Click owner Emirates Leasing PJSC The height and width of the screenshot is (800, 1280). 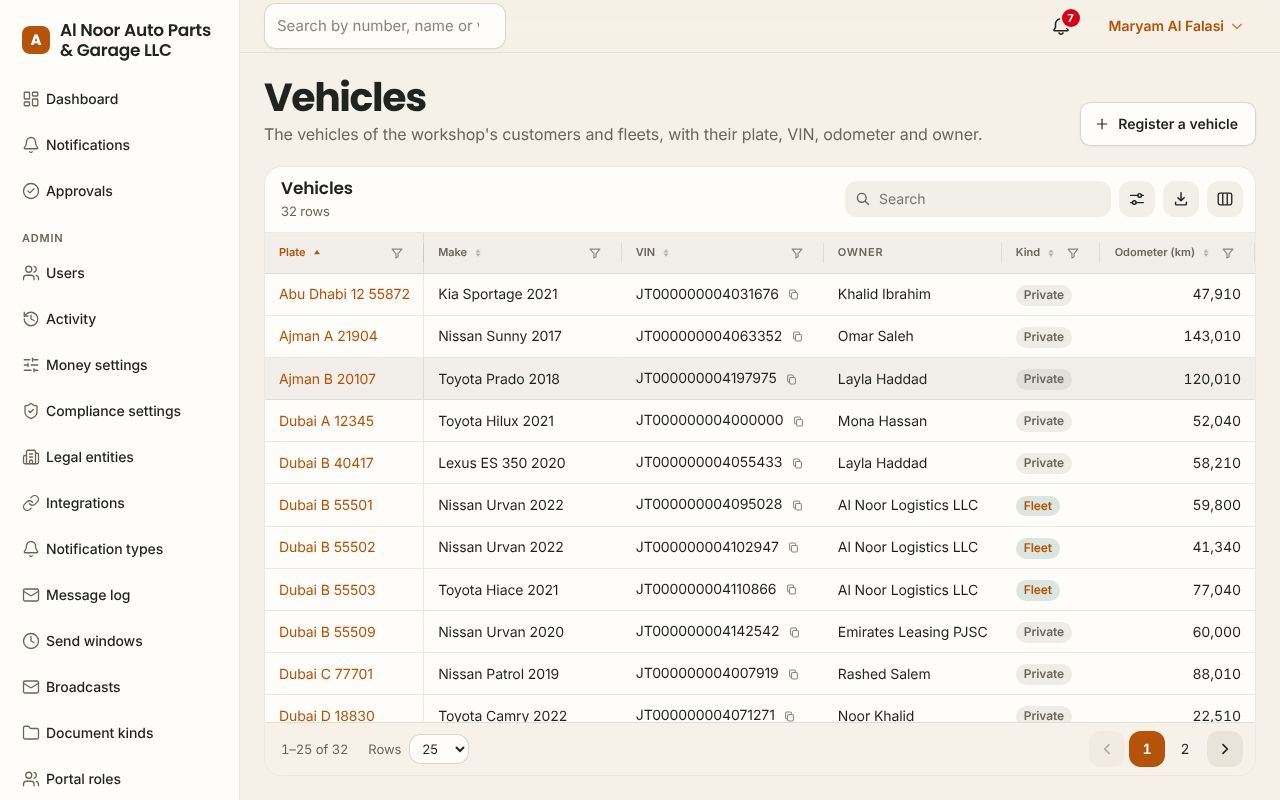pos(912,632)
